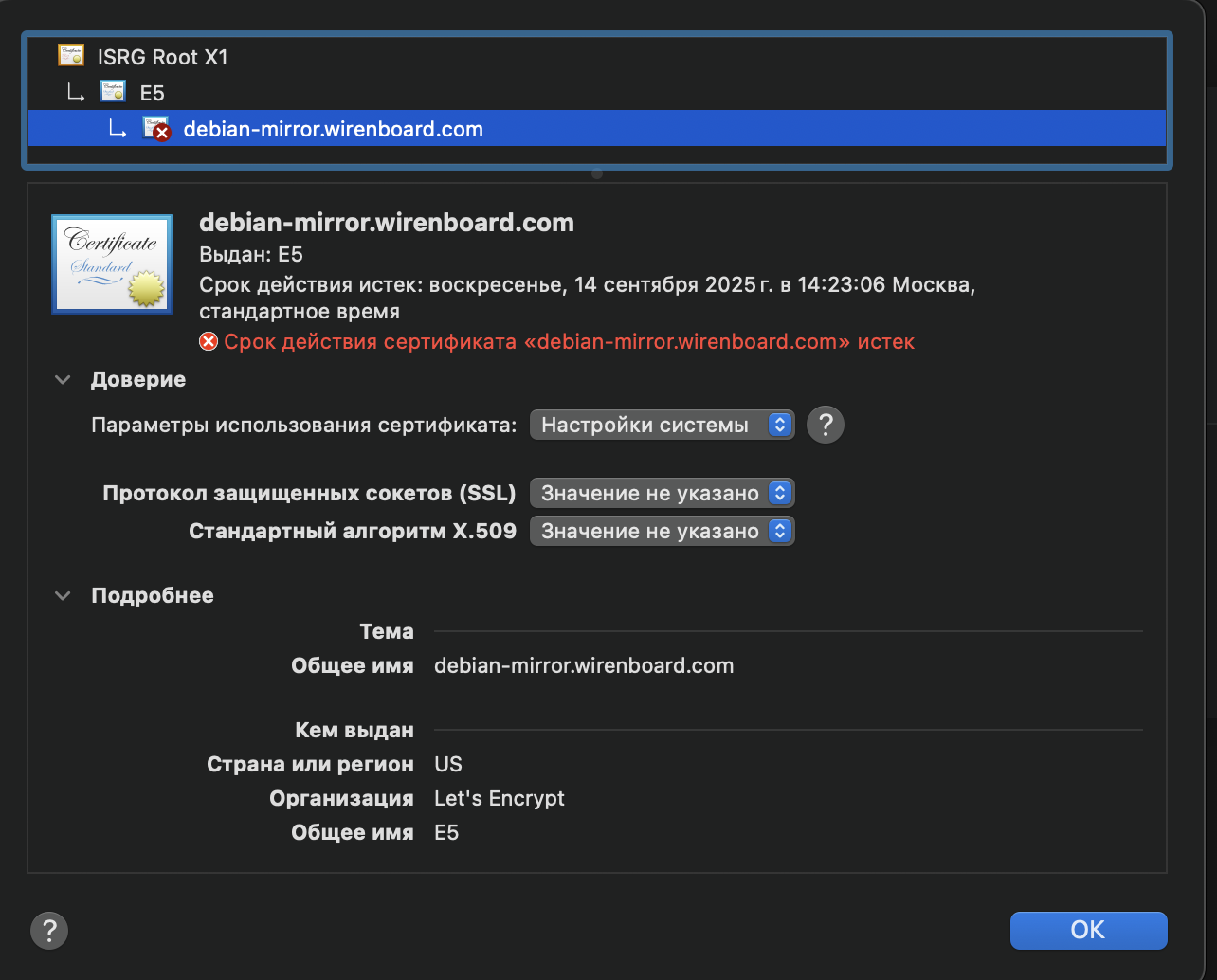Screen dimensions: 1217x980
Task: Click the debian-mirror.wirenboard.com common name value
Action: click(x=583, y=665)
